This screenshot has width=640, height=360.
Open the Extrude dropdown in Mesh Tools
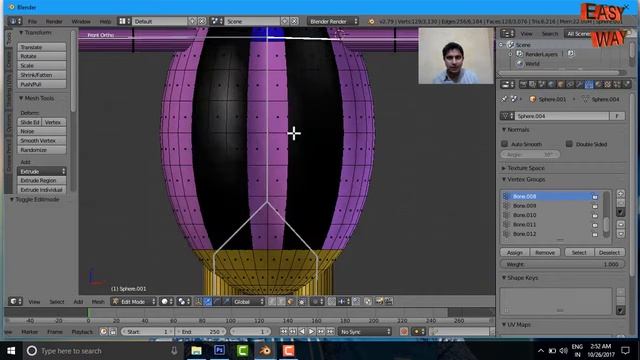[42, 172]
